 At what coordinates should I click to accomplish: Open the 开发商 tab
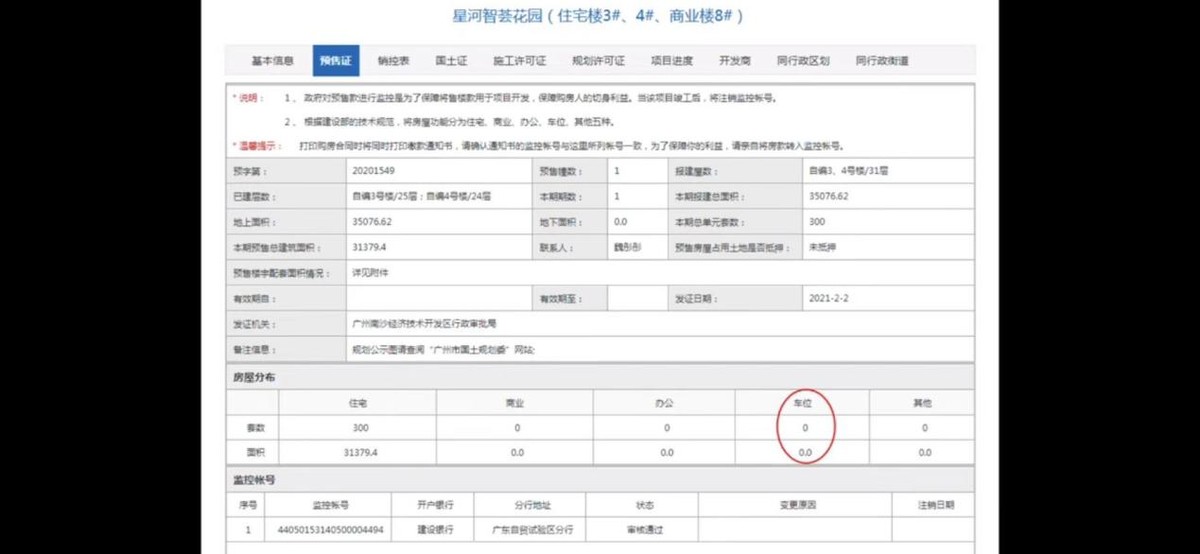(735, 61)
